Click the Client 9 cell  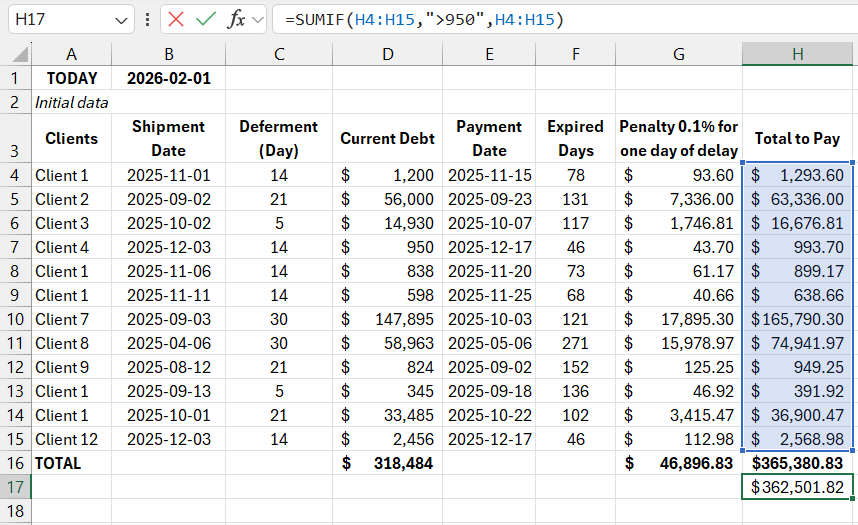point(72,367)
